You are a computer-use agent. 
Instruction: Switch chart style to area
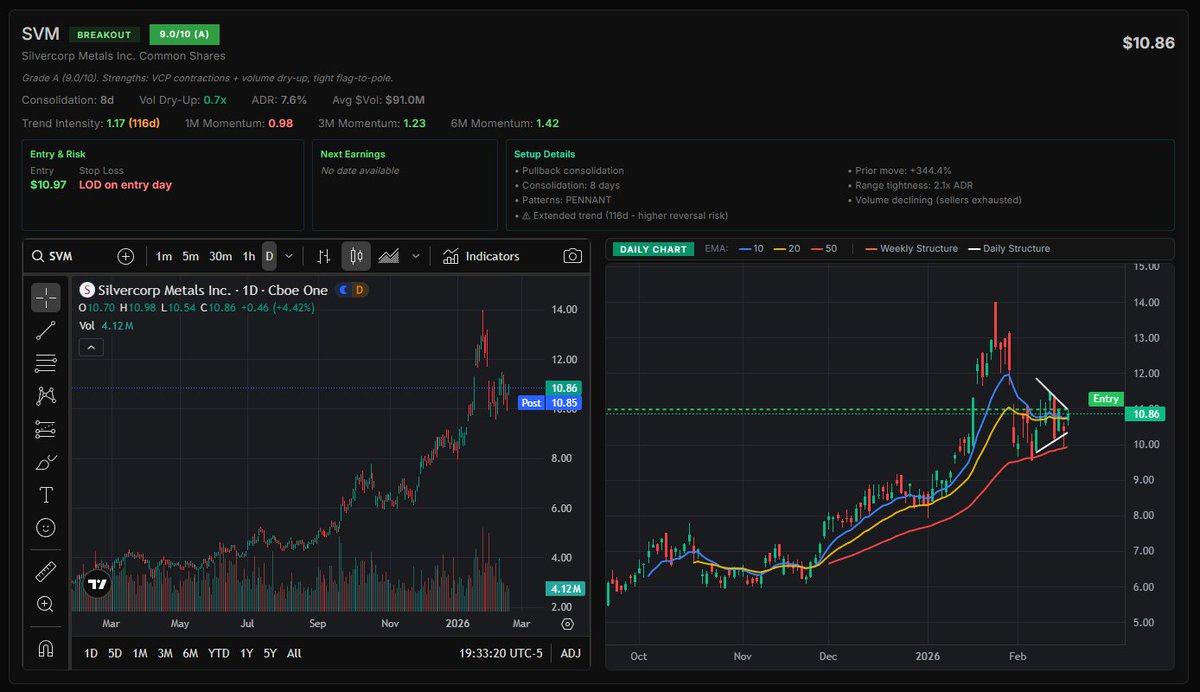click(390, 256)
